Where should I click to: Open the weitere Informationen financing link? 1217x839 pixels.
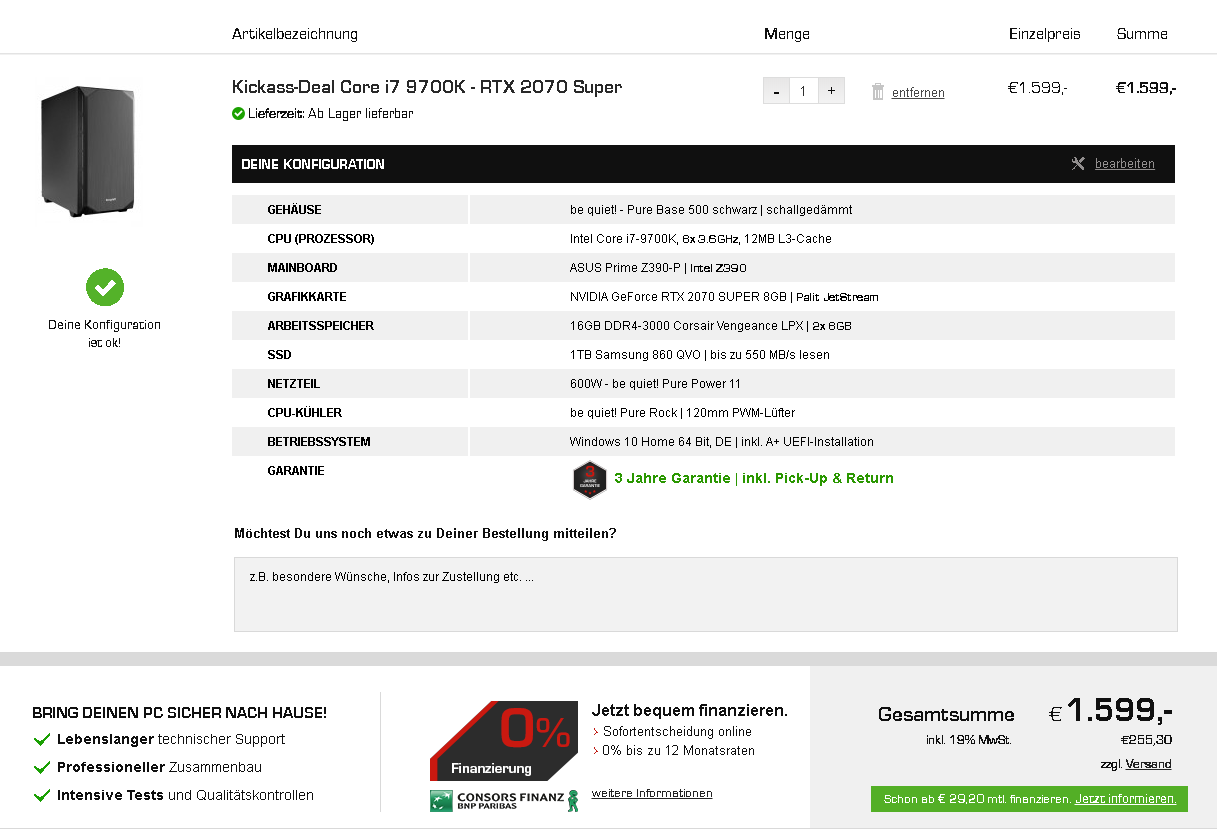tap(652, 793)
